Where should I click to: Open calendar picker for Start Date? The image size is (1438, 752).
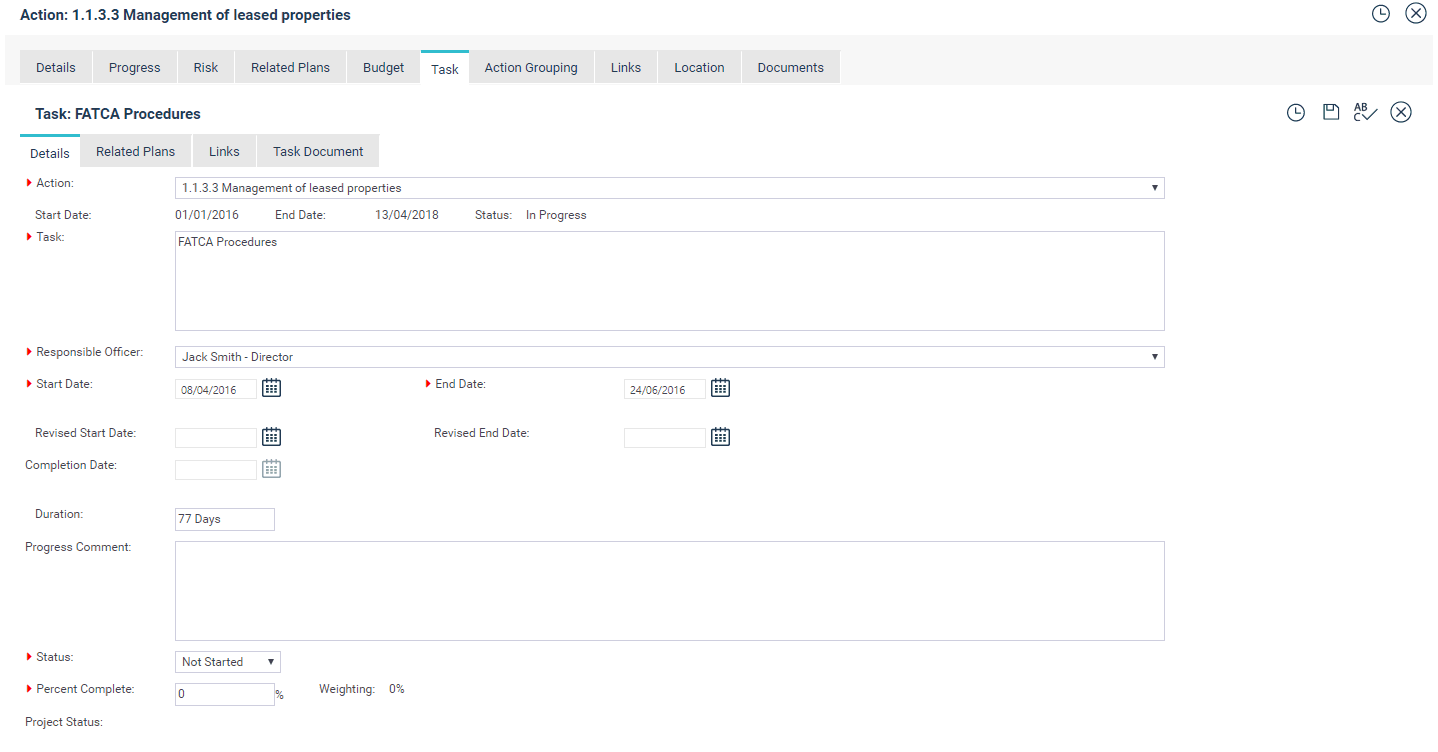[271, 388]
